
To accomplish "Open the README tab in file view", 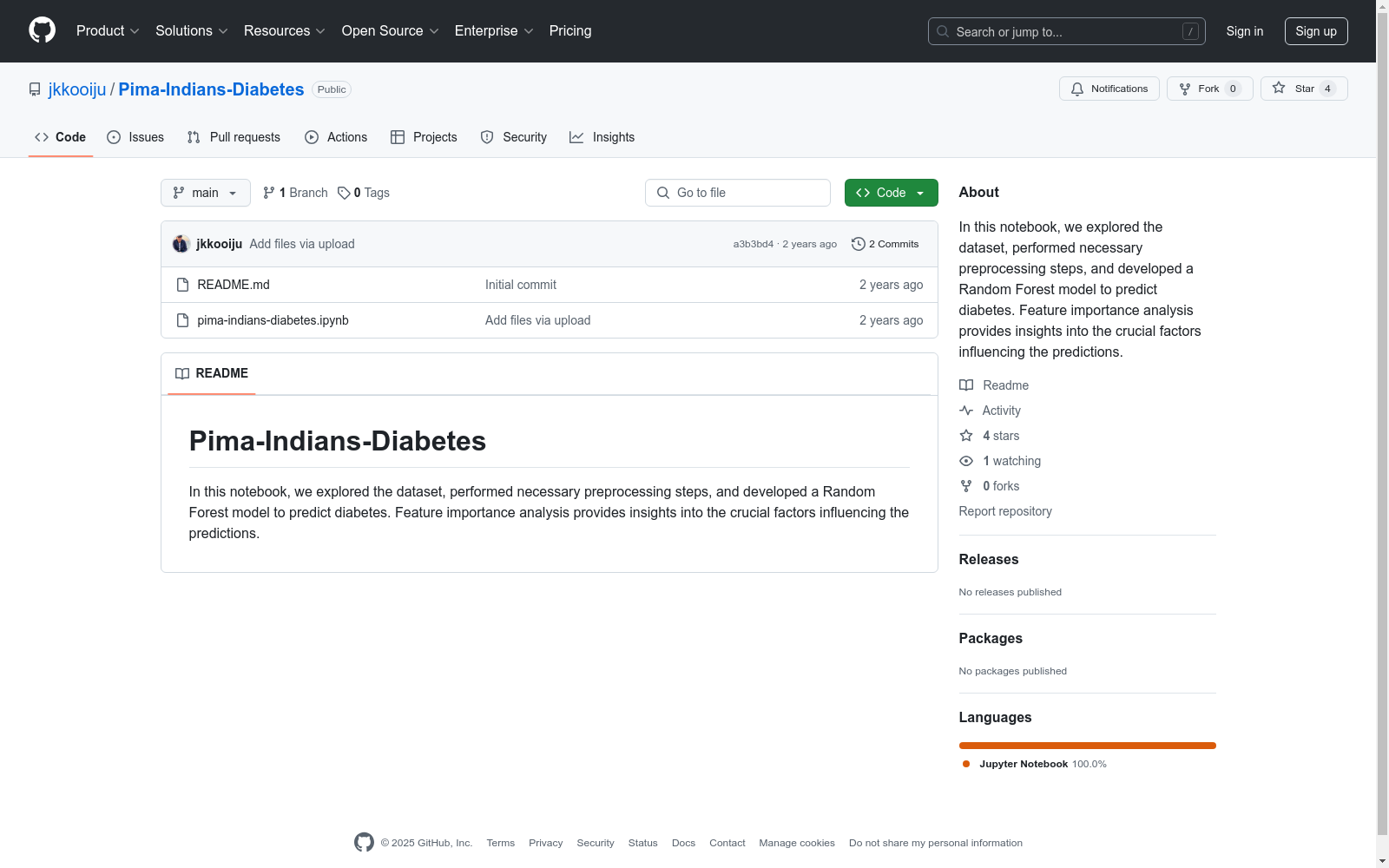I will [x=212, y=373].
